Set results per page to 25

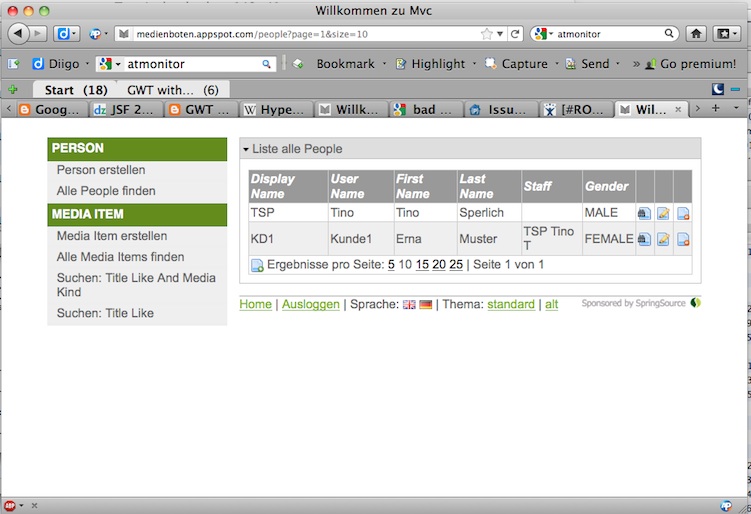click(x=456, y=265)
